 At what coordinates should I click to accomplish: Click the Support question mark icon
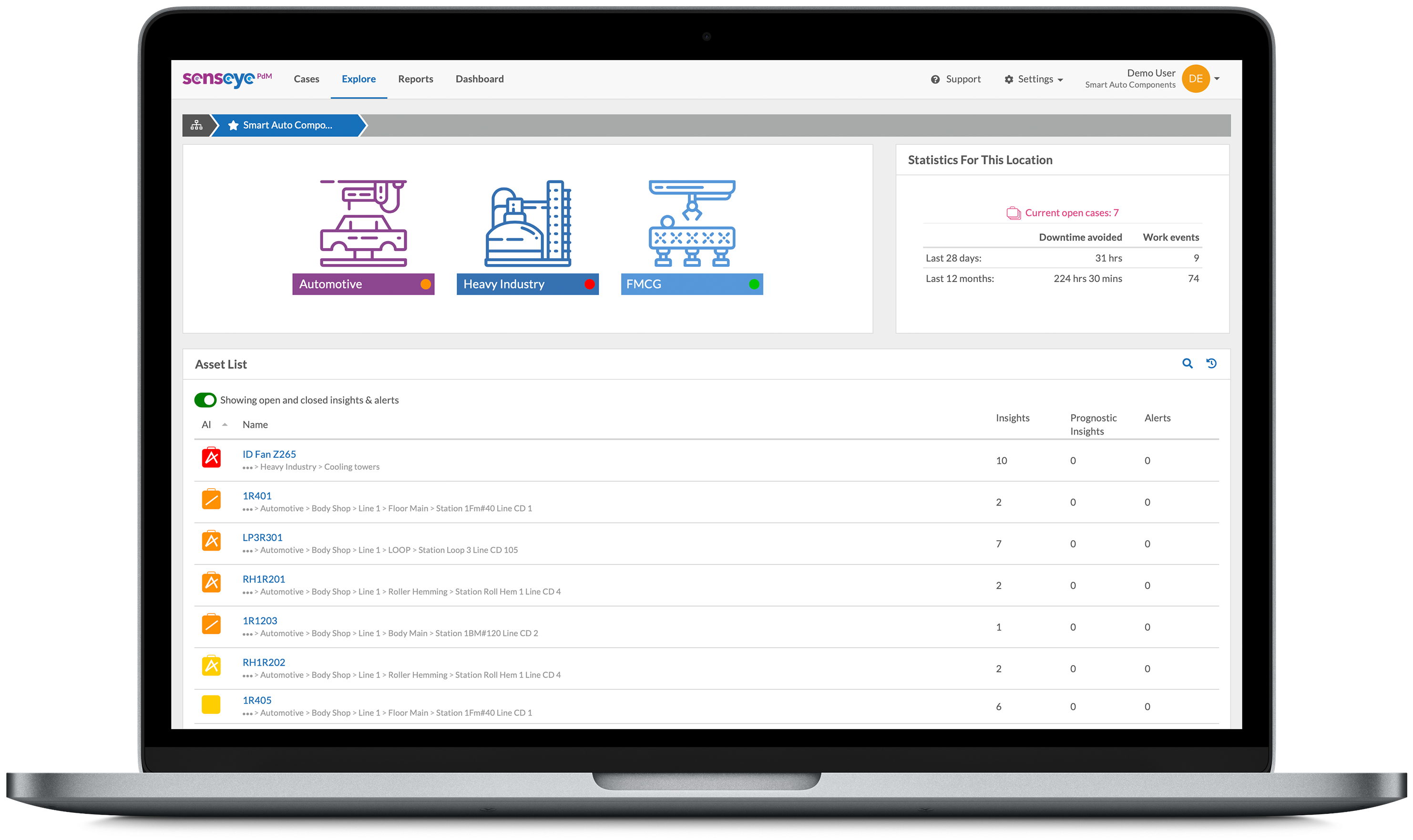pyautogui.click(x=936, y=79)
